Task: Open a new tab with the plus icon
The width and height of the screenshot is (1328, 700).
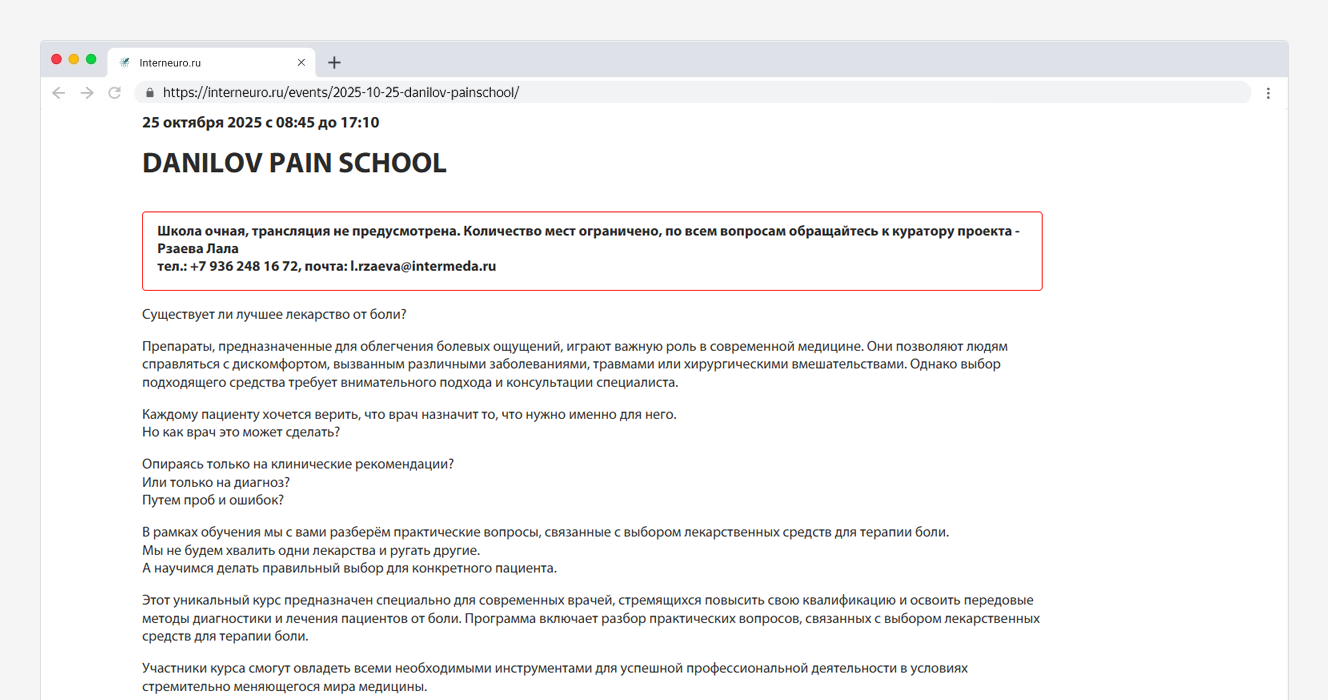Action: pyautogui.click(x=334, y=61)
